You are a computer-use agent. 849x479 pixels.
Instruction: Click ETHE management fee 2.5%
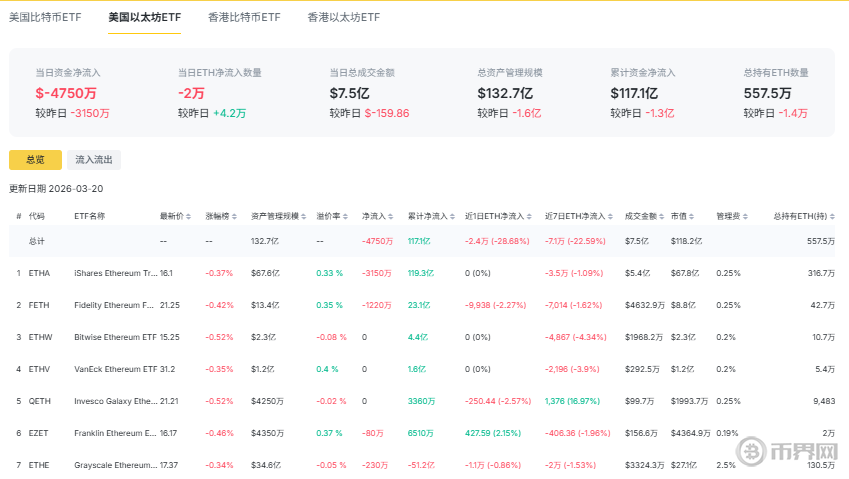[x=726, y=465]
